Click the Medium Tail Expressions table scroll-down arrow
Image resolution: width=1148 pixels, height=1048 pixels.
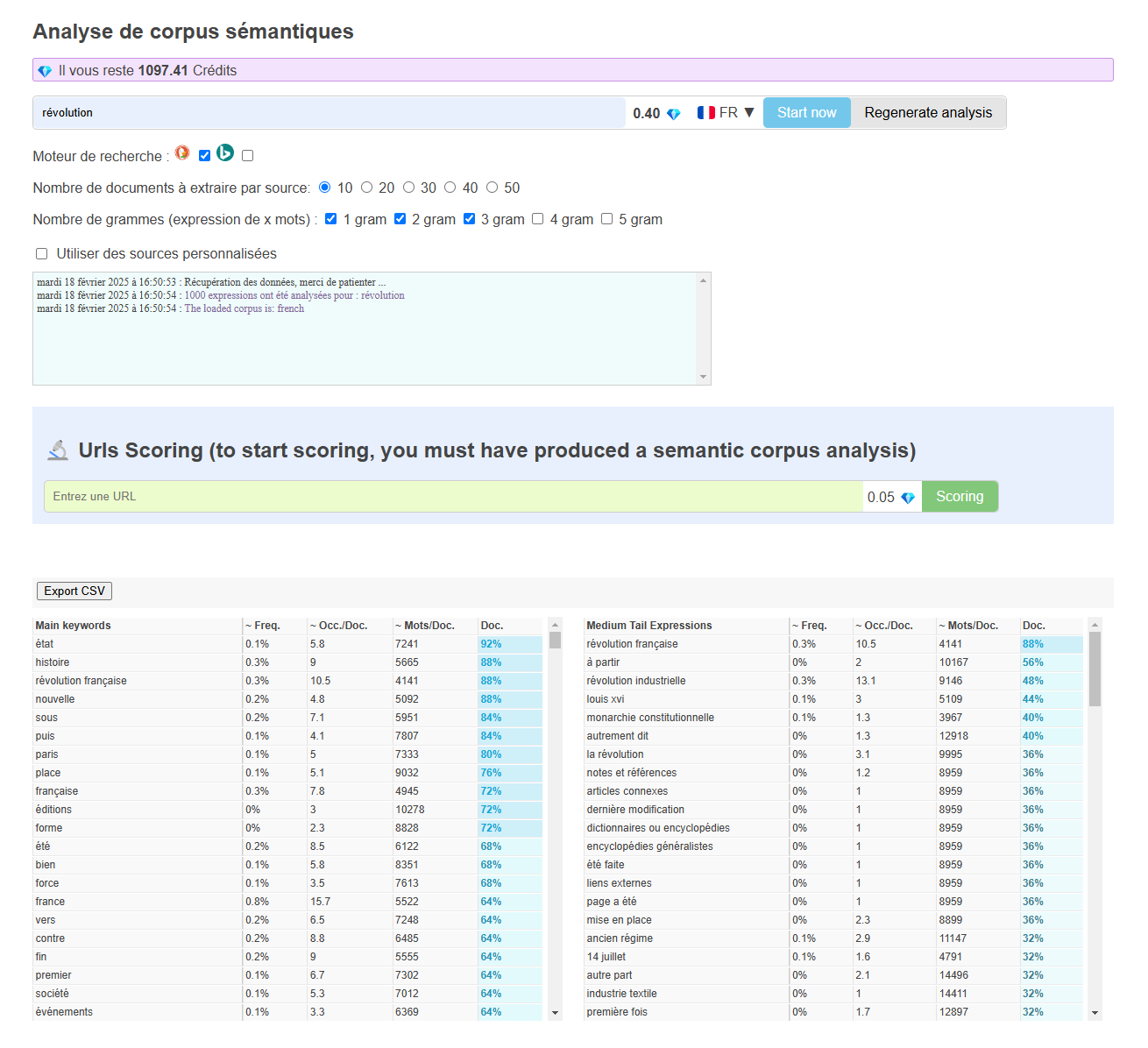[x=1095, y=1012]
